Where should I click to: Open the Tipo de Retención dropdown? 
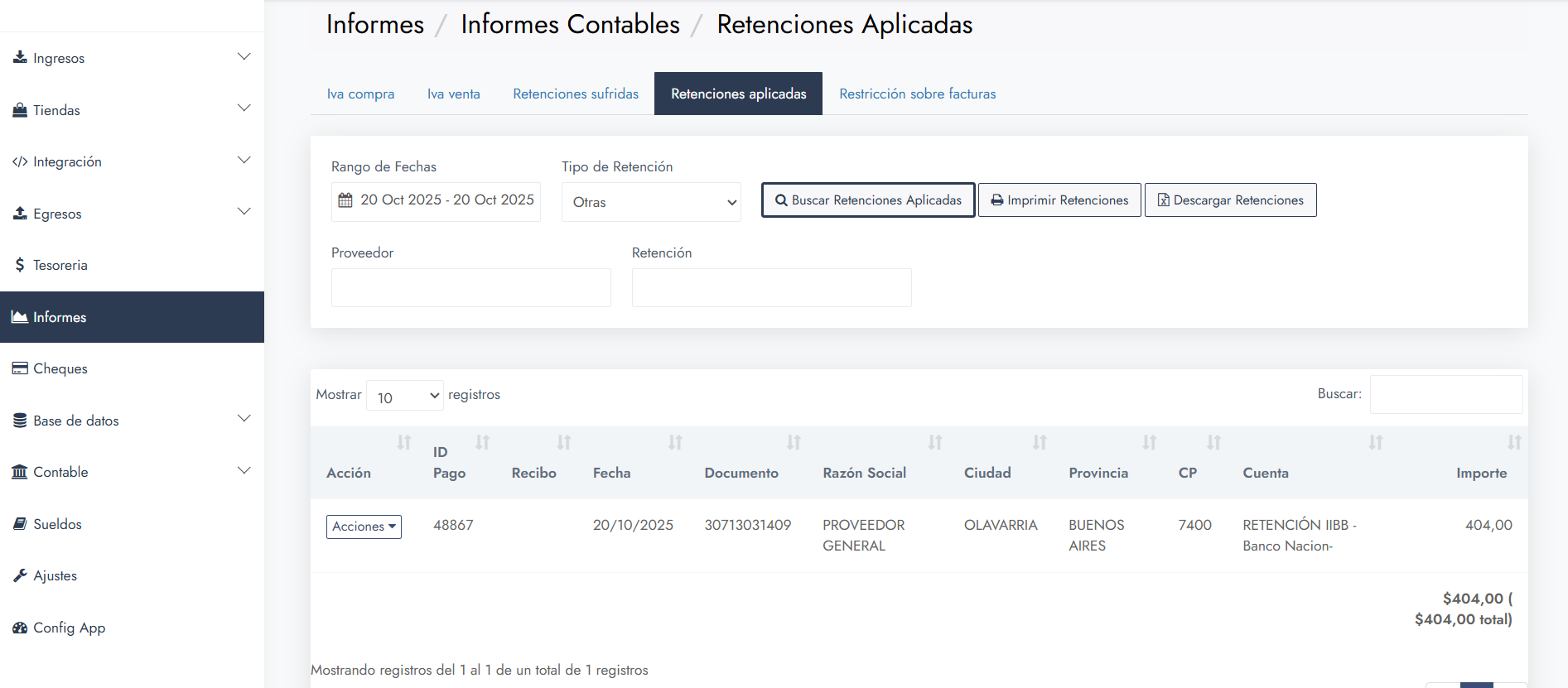(x=650, y=202)
